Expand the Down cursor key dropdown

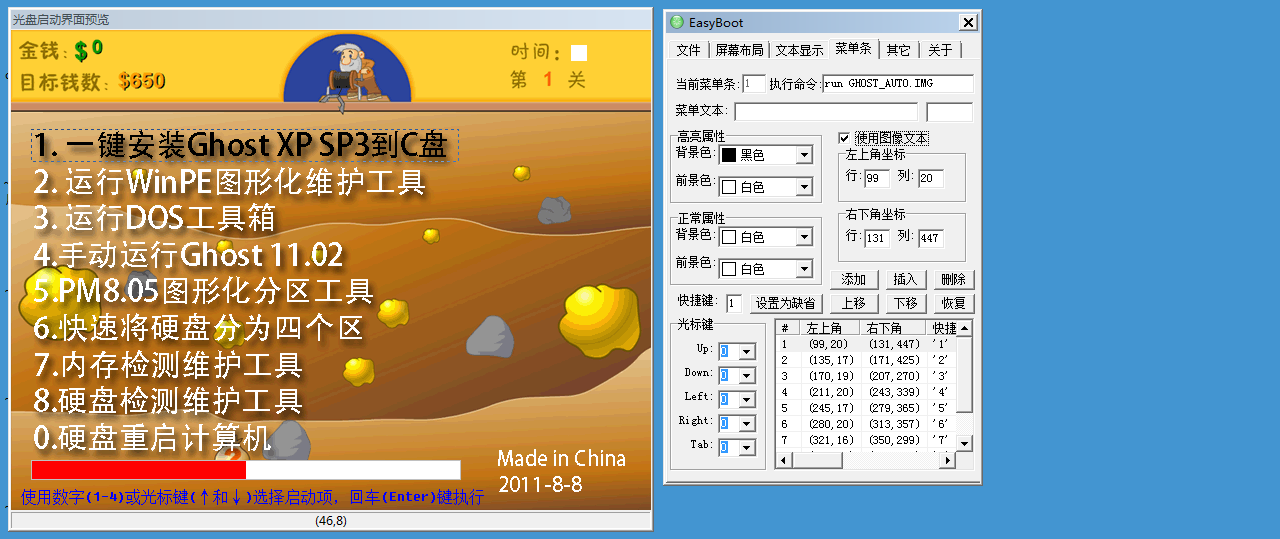746,376
